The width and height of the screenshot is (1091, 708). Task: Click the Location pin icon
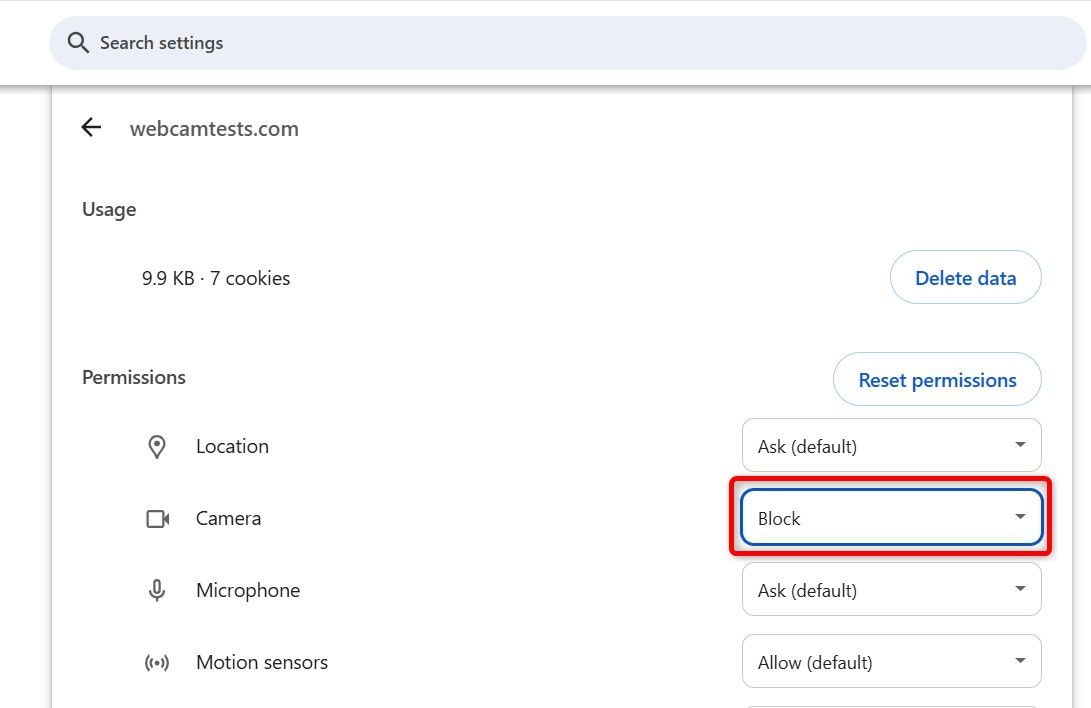pos(157,447)
